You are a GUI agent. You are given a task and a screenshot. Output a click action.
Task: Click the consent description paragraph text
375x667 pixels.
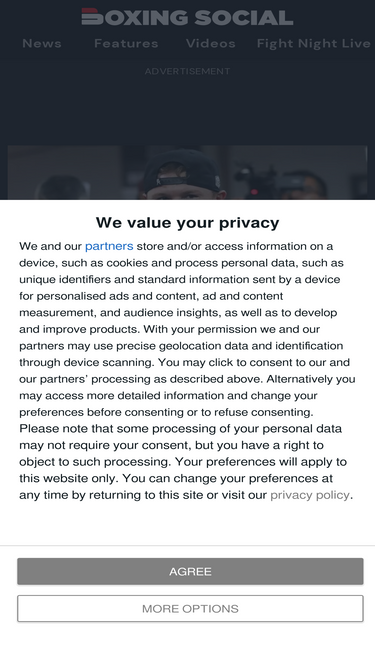point(187,371)
